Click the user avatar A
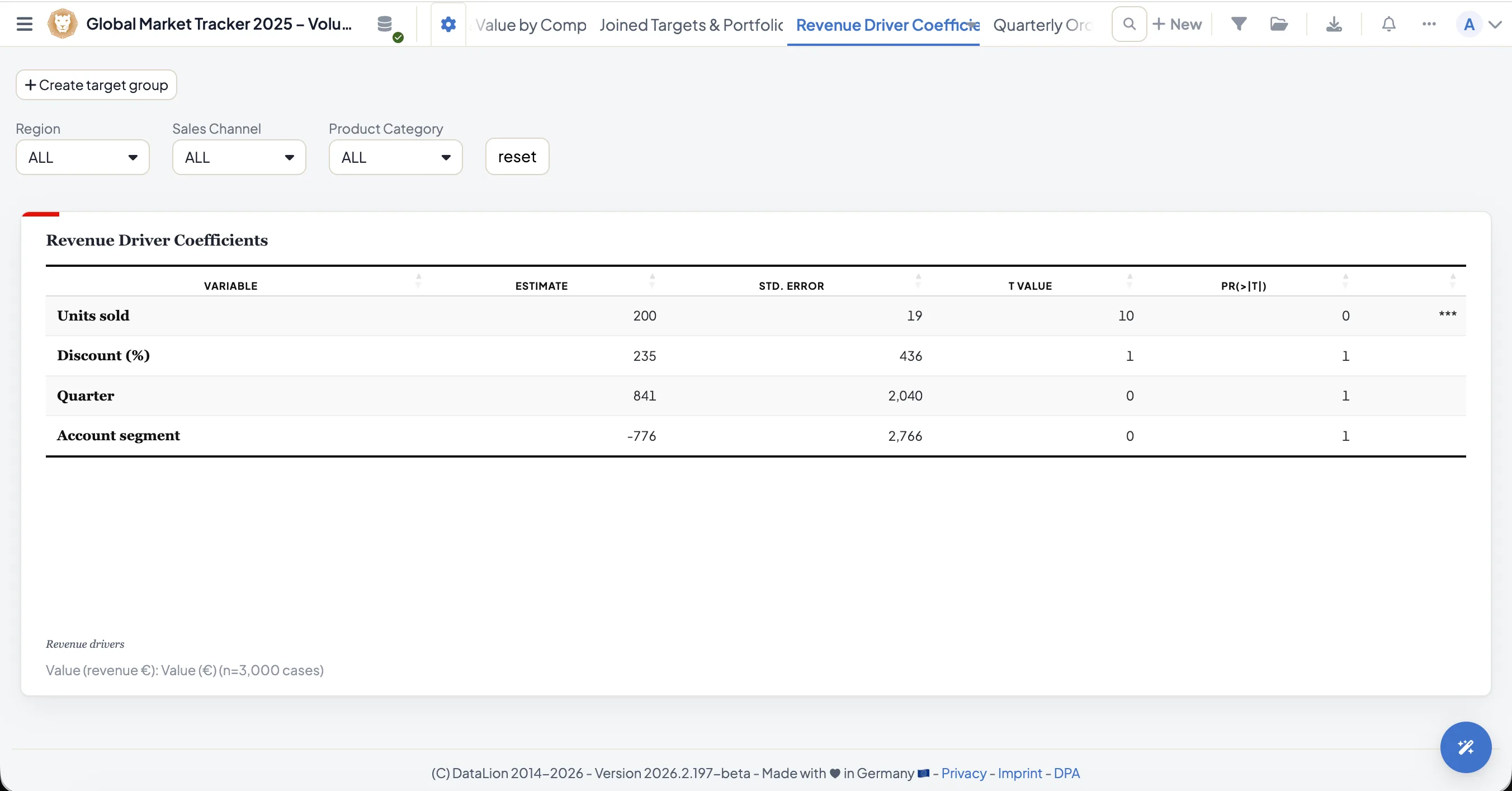This screenshot has width=1512, height=791. pyautogui.click(x=1469, y=25)
